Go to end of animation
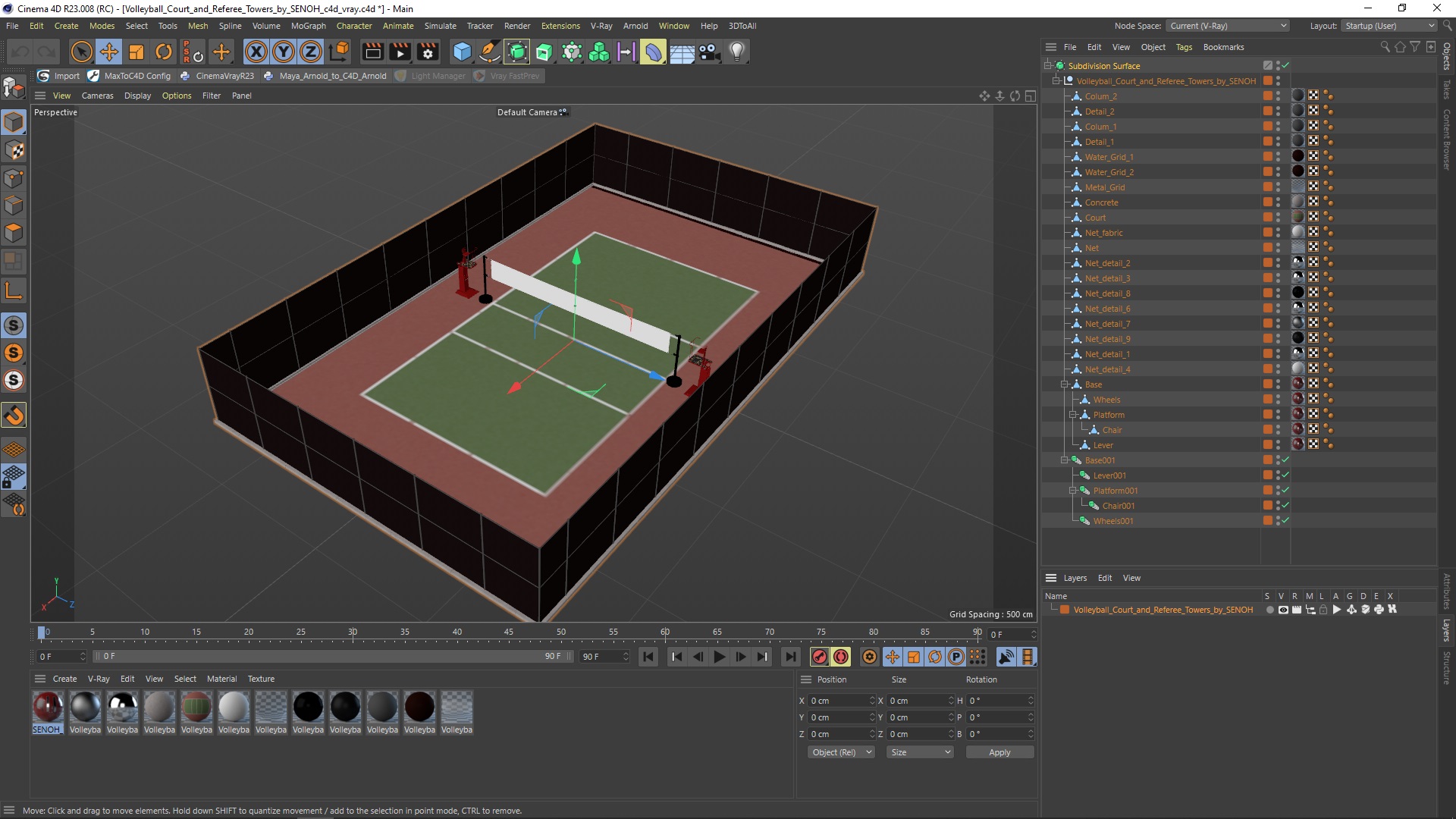The image size is (1456, 819). click(x=791, y=657)
